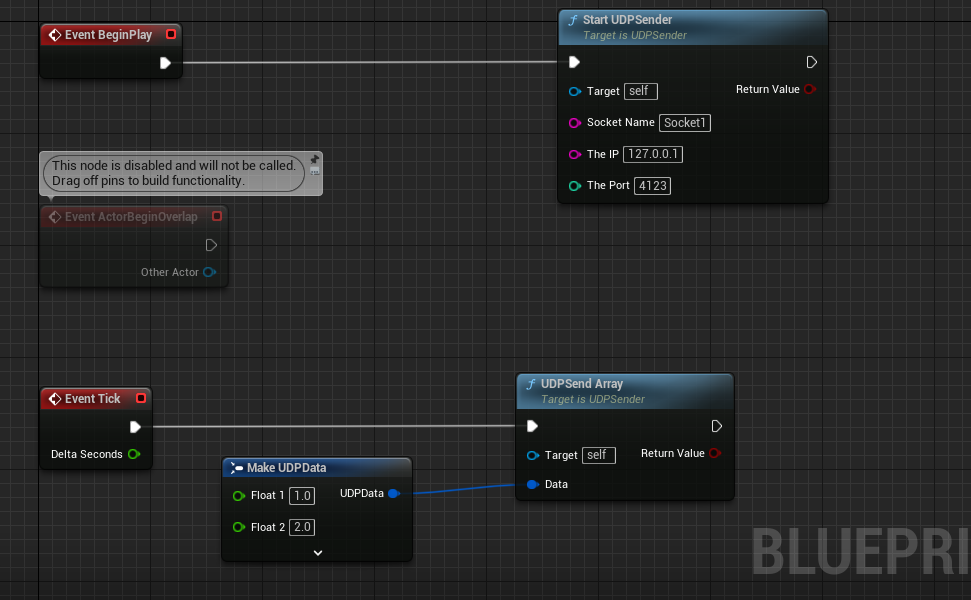971x600 pixels.
Task: Toggle the red indicator on Event Tick
Action: 140,398
